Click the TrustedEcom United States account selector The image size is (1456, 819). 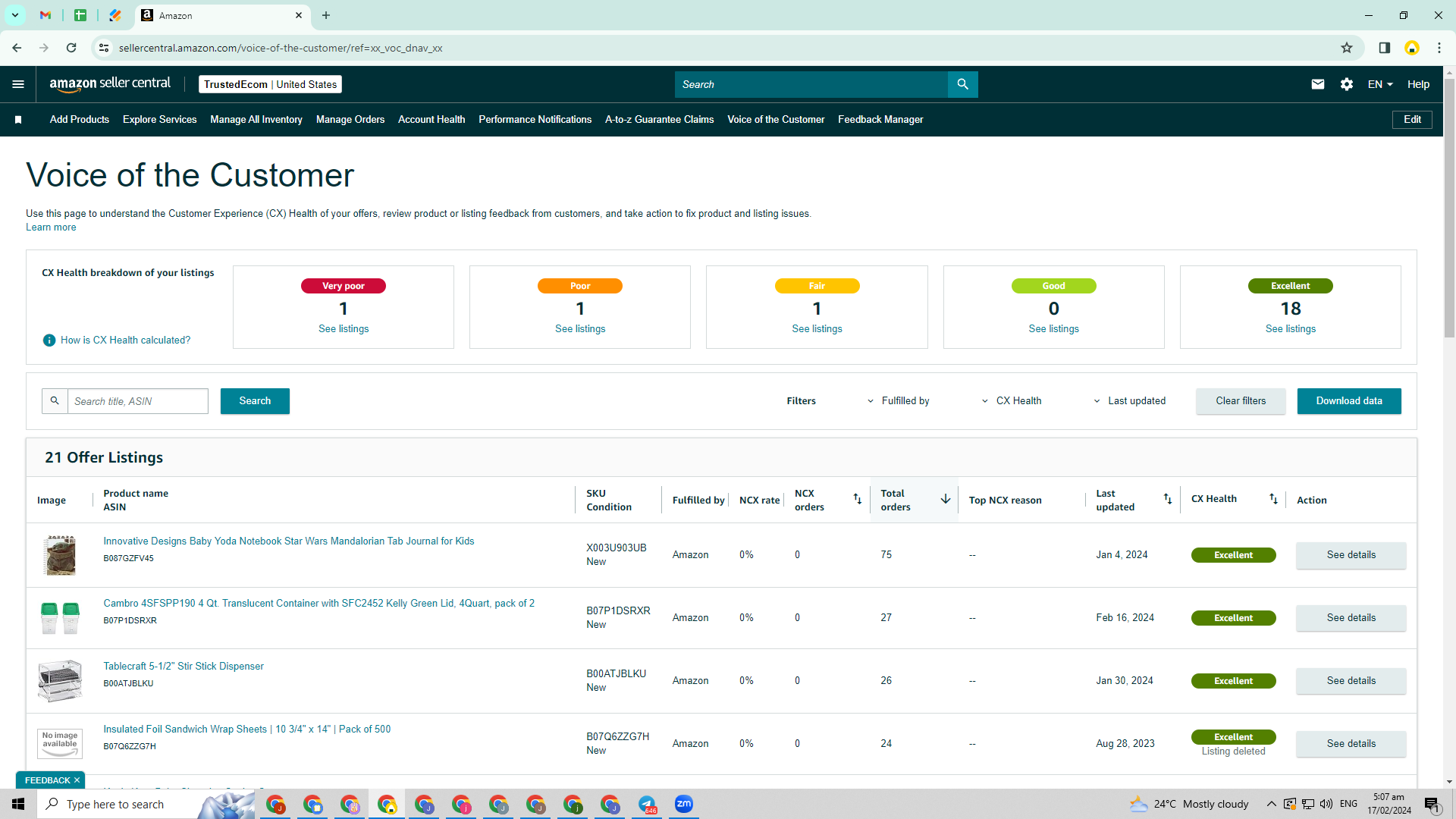tap(270, 84)
